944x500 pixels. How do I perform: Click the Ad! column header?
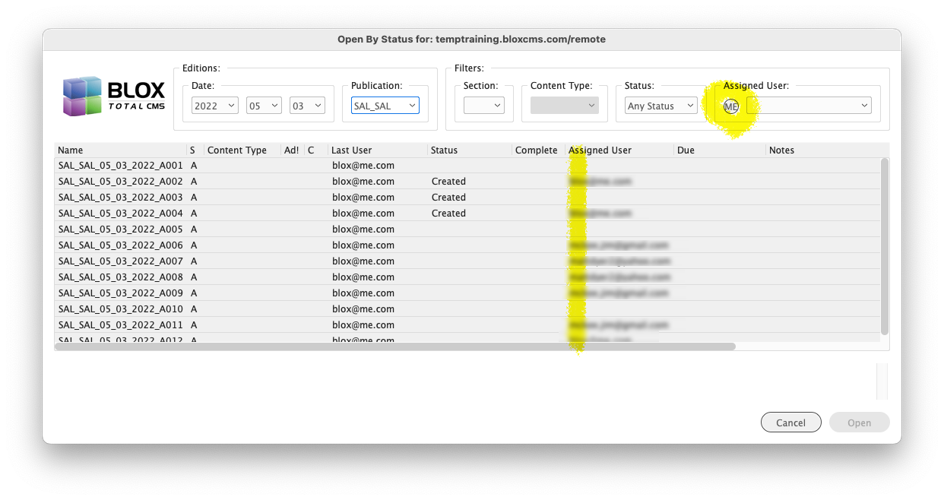pos(291,150)
